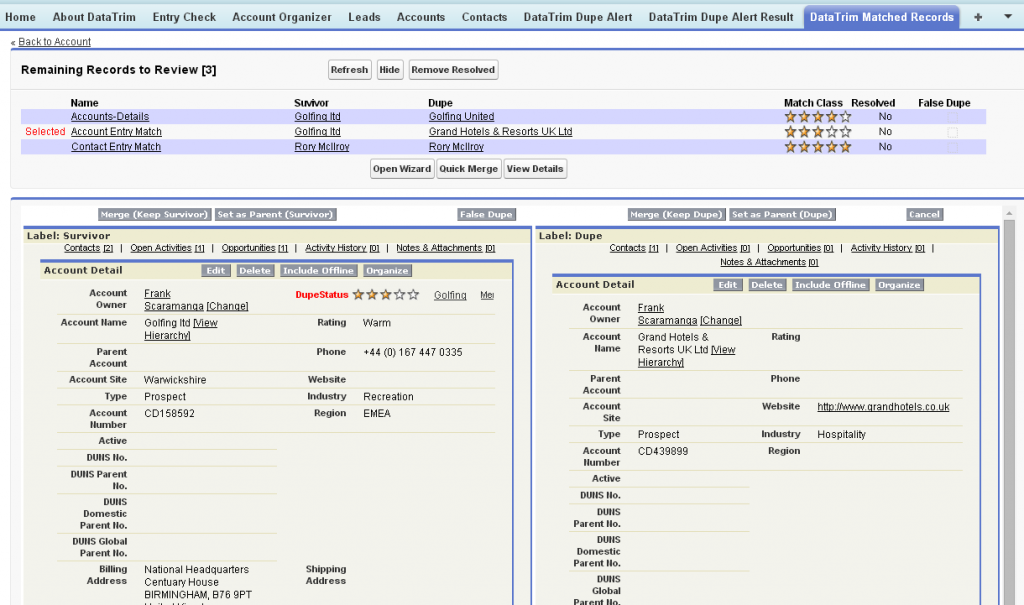The width and height of the screenshot is (1024, 605).
Task: Switch to the Account Organizer tab
Action: tap(281, 17)
